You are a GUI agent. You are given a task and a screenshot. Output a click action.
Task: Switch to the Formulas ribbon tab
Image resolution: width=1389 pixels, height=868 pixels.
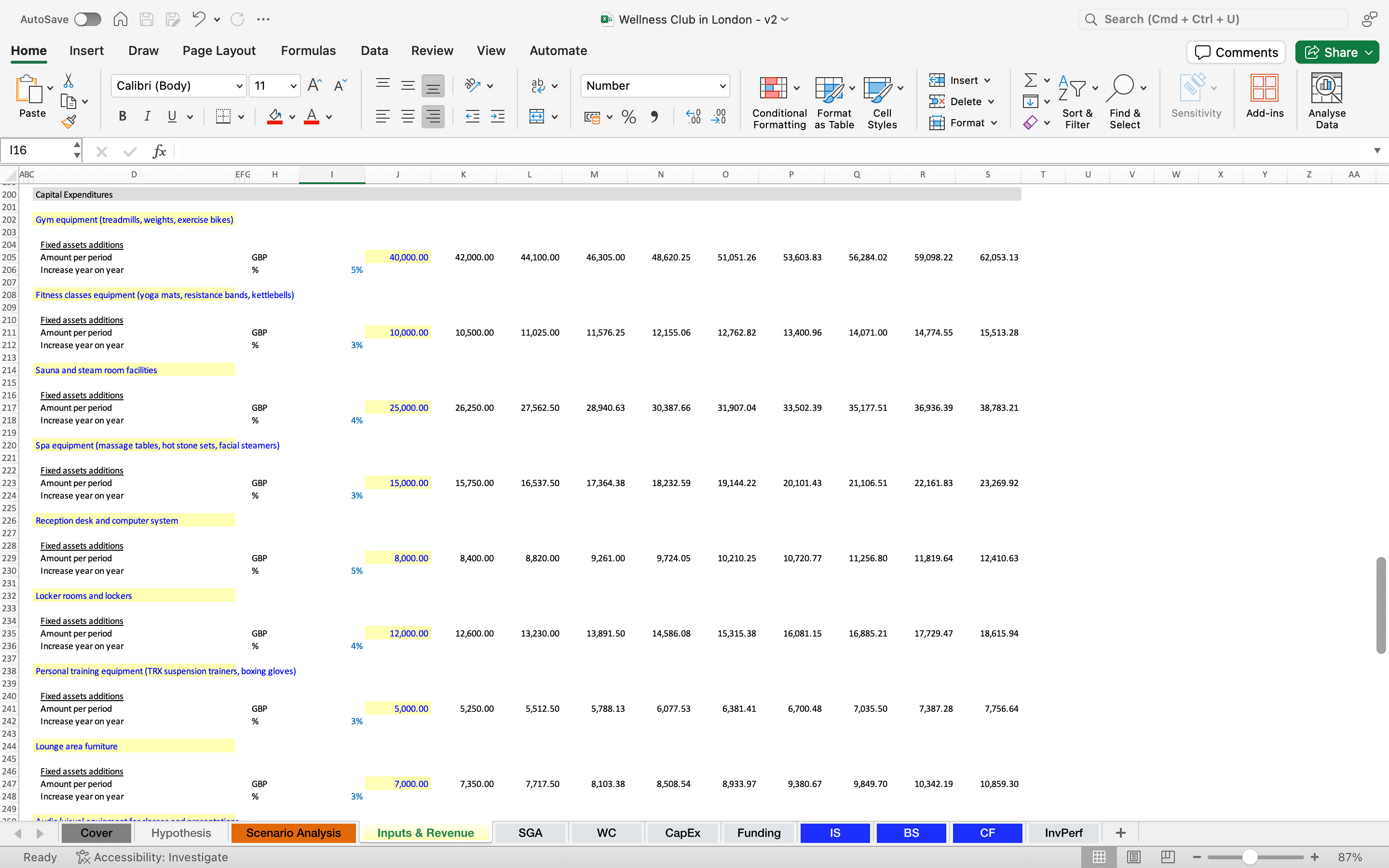click(308, 51)
